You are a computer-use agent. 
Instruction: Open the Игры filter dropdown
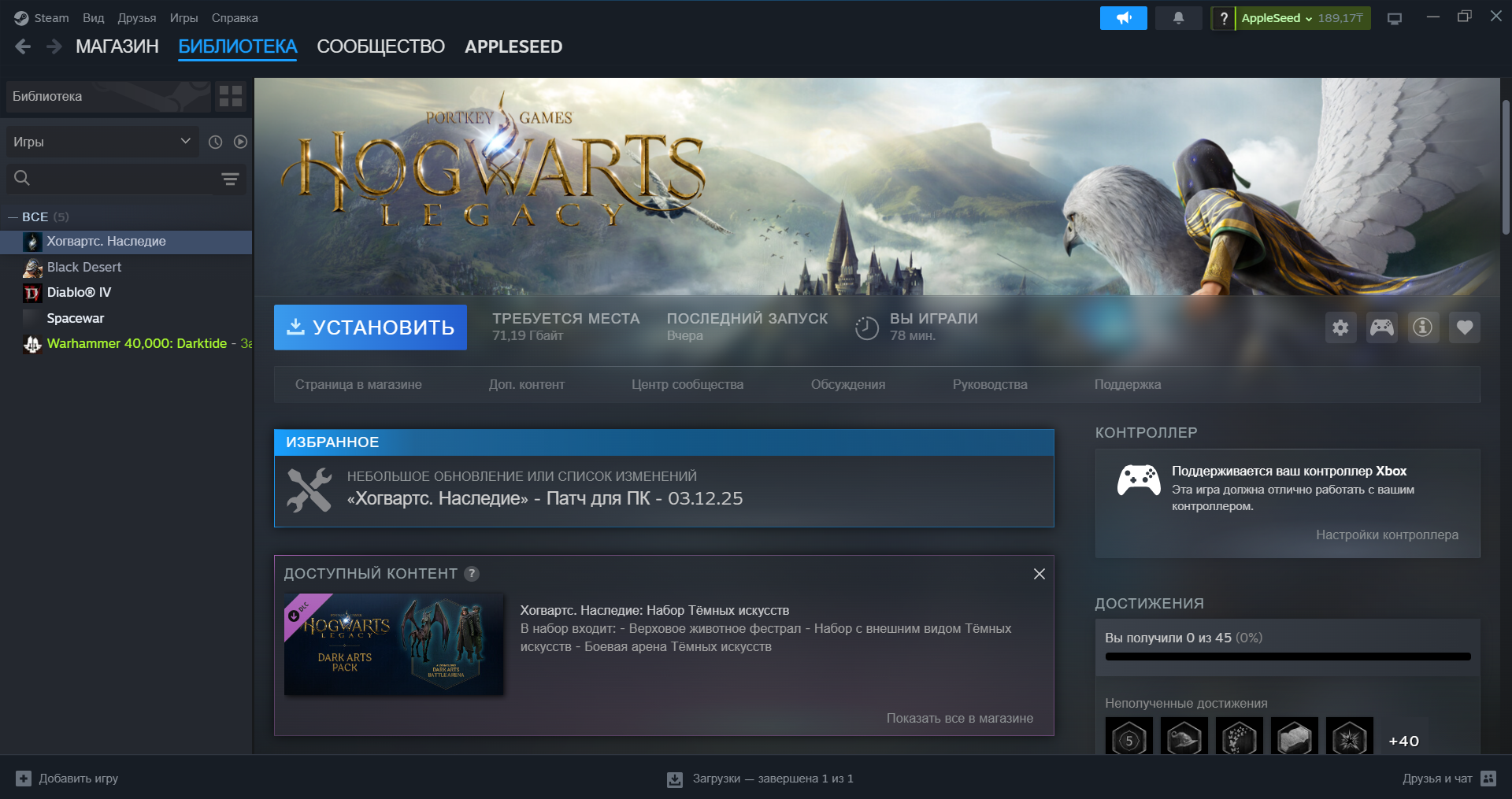click(x=102, y=142)
